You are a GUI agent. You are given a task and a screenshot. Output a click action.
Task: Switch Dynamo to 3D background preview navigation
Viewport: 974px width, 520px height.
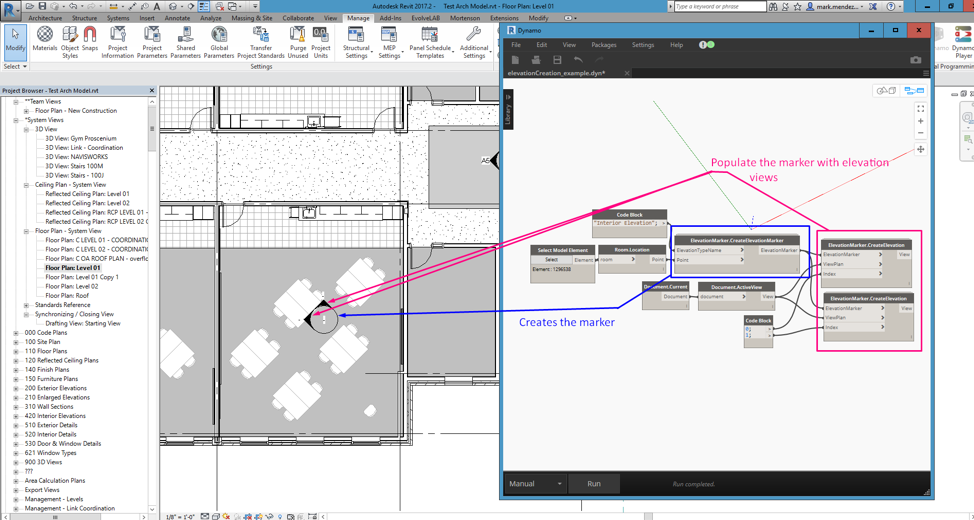pyautogui.click(x=886, y=91)
